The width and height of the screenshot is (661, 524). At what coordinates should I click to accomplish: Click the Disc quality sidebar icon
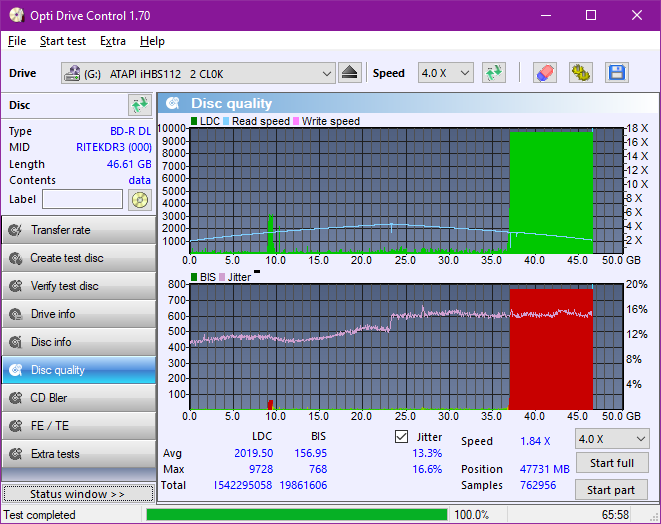click(16, 370)
